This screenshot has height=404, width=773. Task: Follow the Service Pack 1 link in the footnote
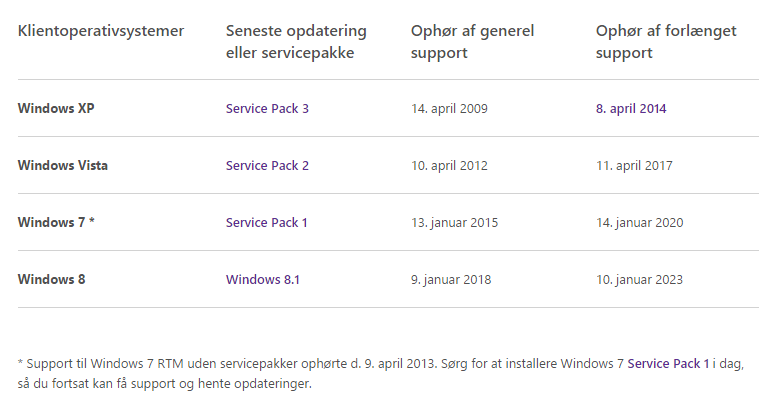coord(668,364)
